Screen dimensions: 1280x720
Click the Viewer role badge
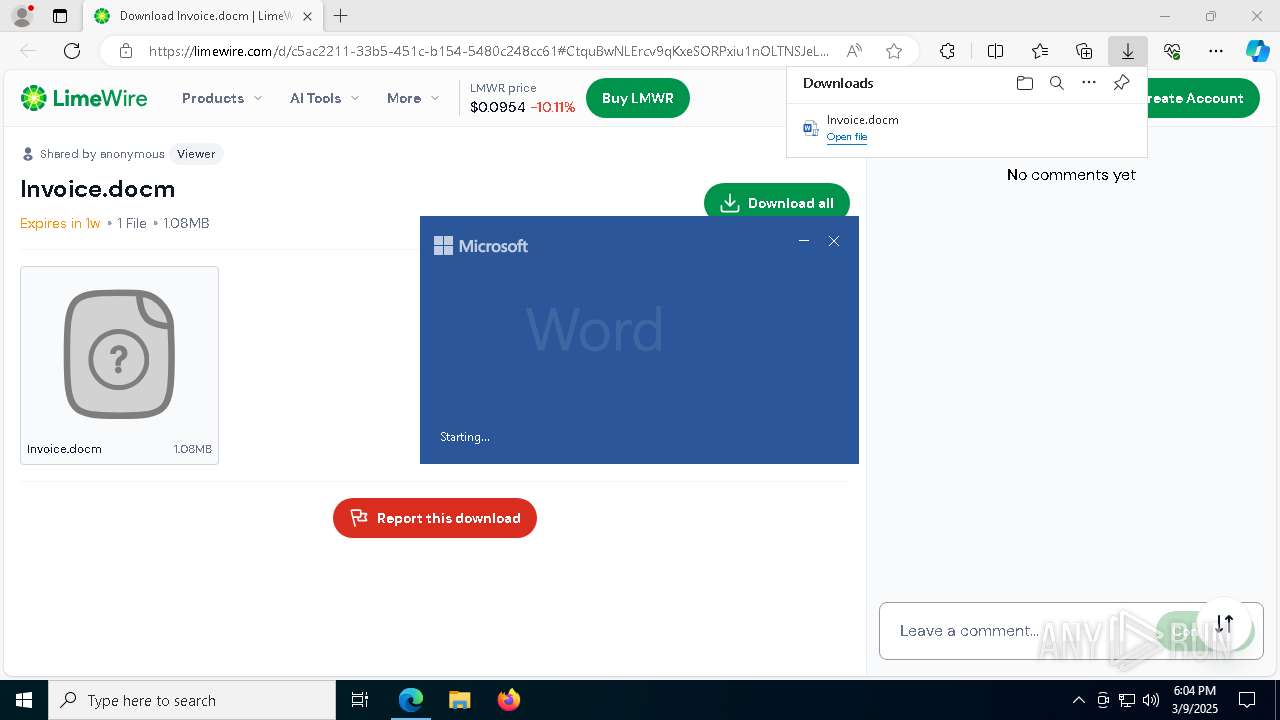[196, 154]
